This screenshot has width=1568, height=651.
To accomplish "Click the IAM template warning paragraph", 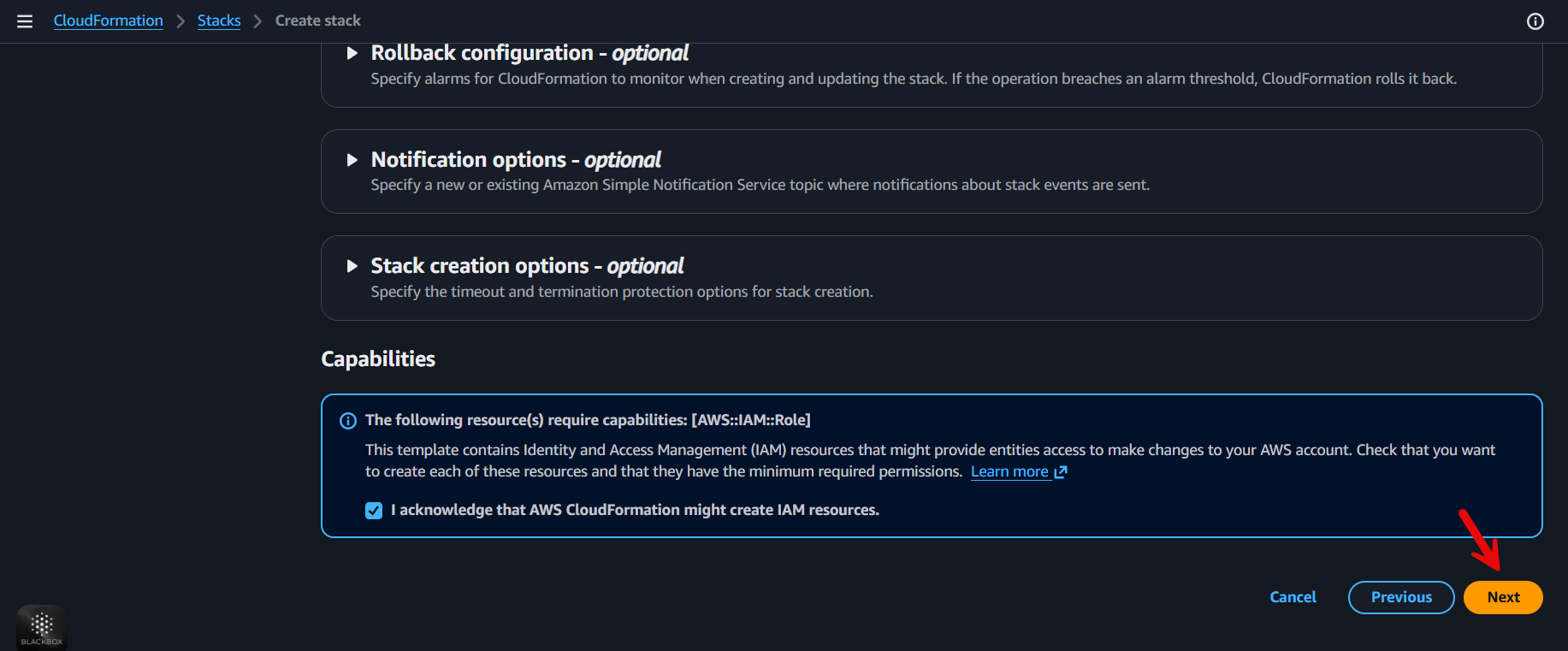I will tap(930, 460).
